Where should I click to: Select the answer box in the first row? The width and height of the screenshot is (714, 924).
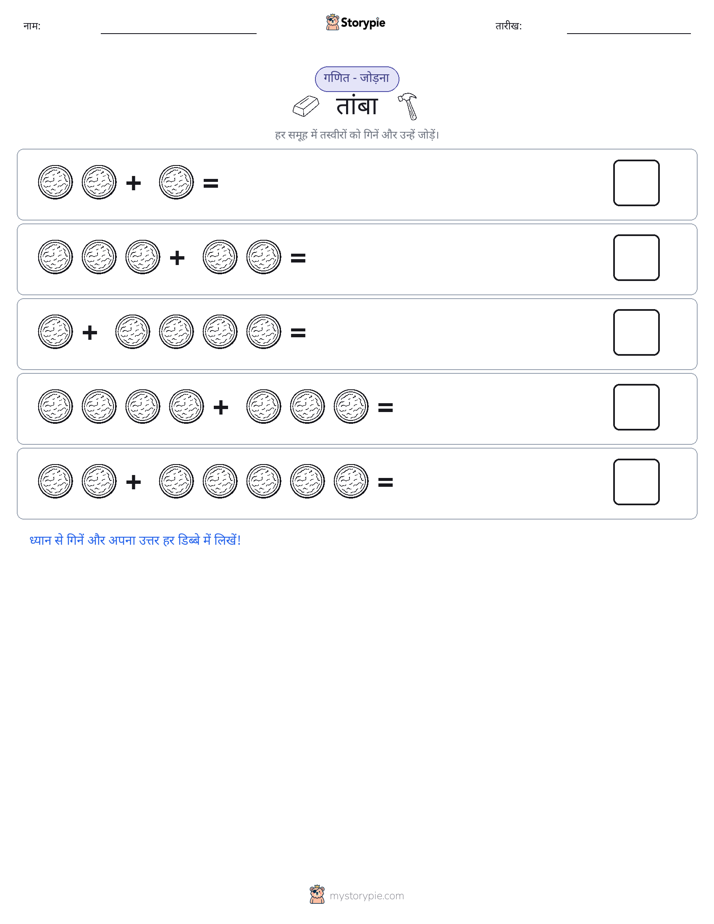pyautogui.click(x=636, y=183)
